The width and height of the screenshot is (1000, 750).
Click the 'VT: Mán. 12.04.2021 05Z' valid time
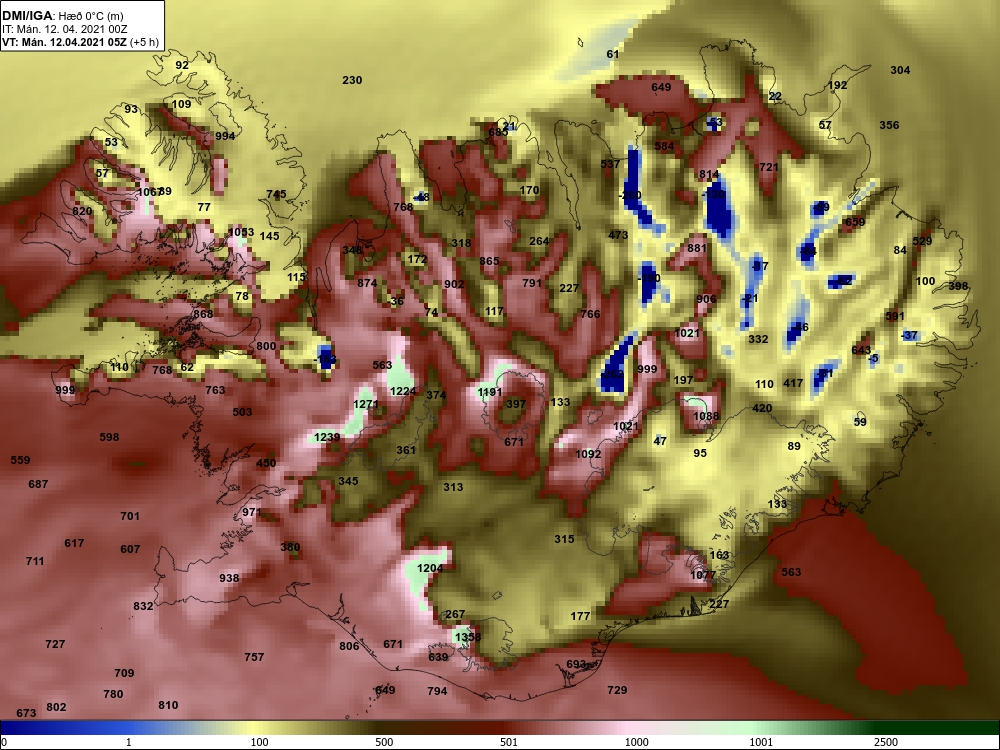[64, 42]
